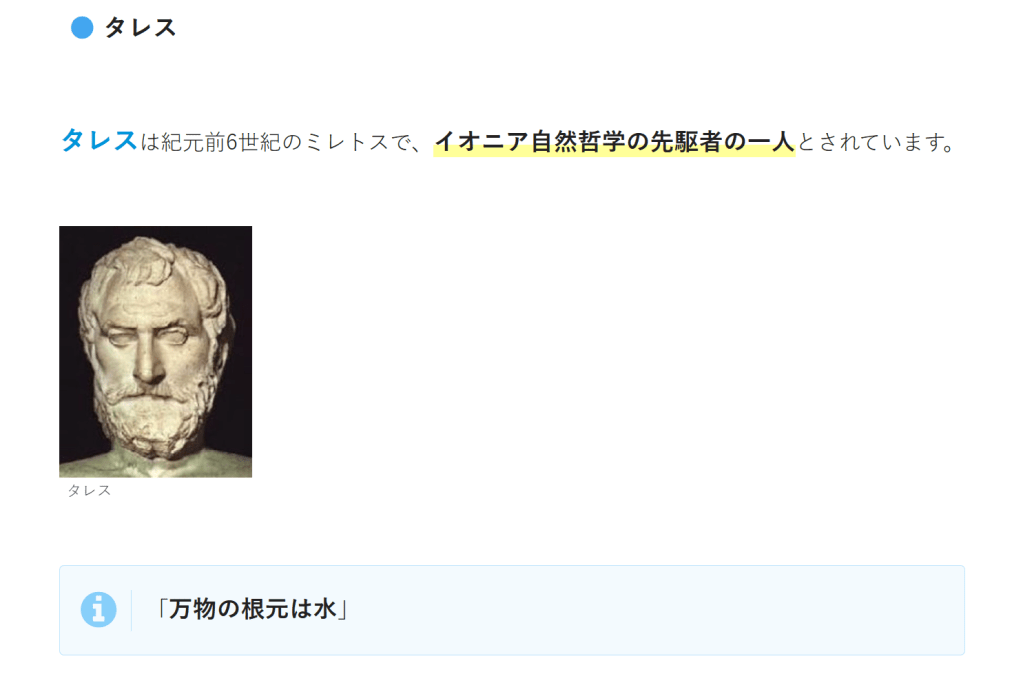The width and height of the screenshot is (1023, 674).
Task: Click the character 水 in the quote box
Action: click(x=325, y=609)
